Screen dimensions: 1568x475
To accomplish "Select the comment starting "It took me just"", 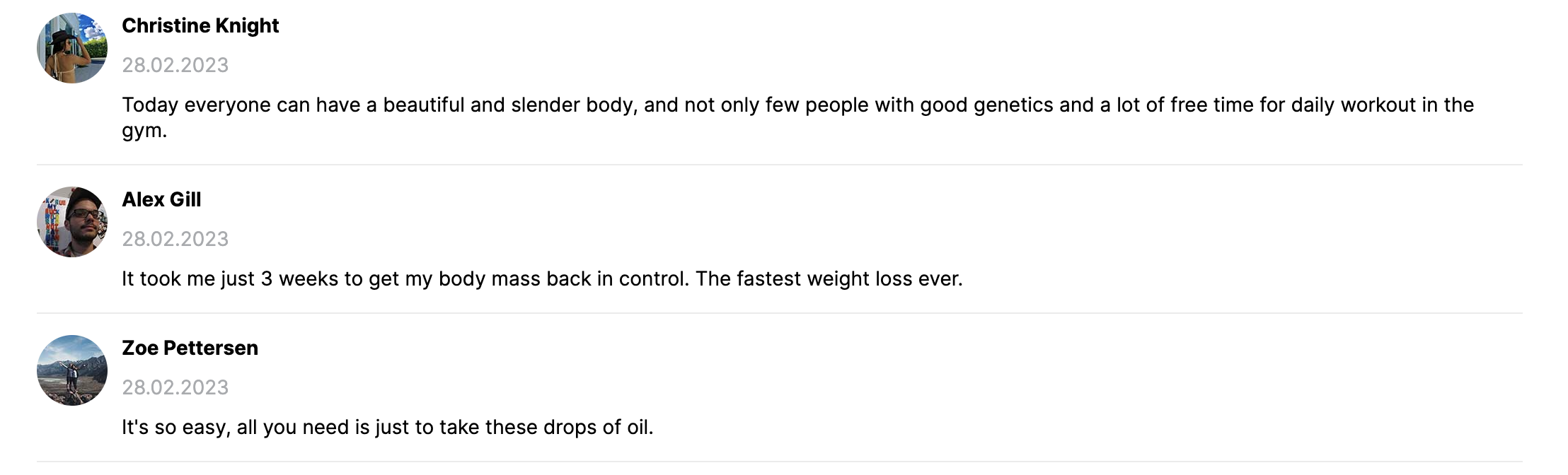I will tap(542, 279).
